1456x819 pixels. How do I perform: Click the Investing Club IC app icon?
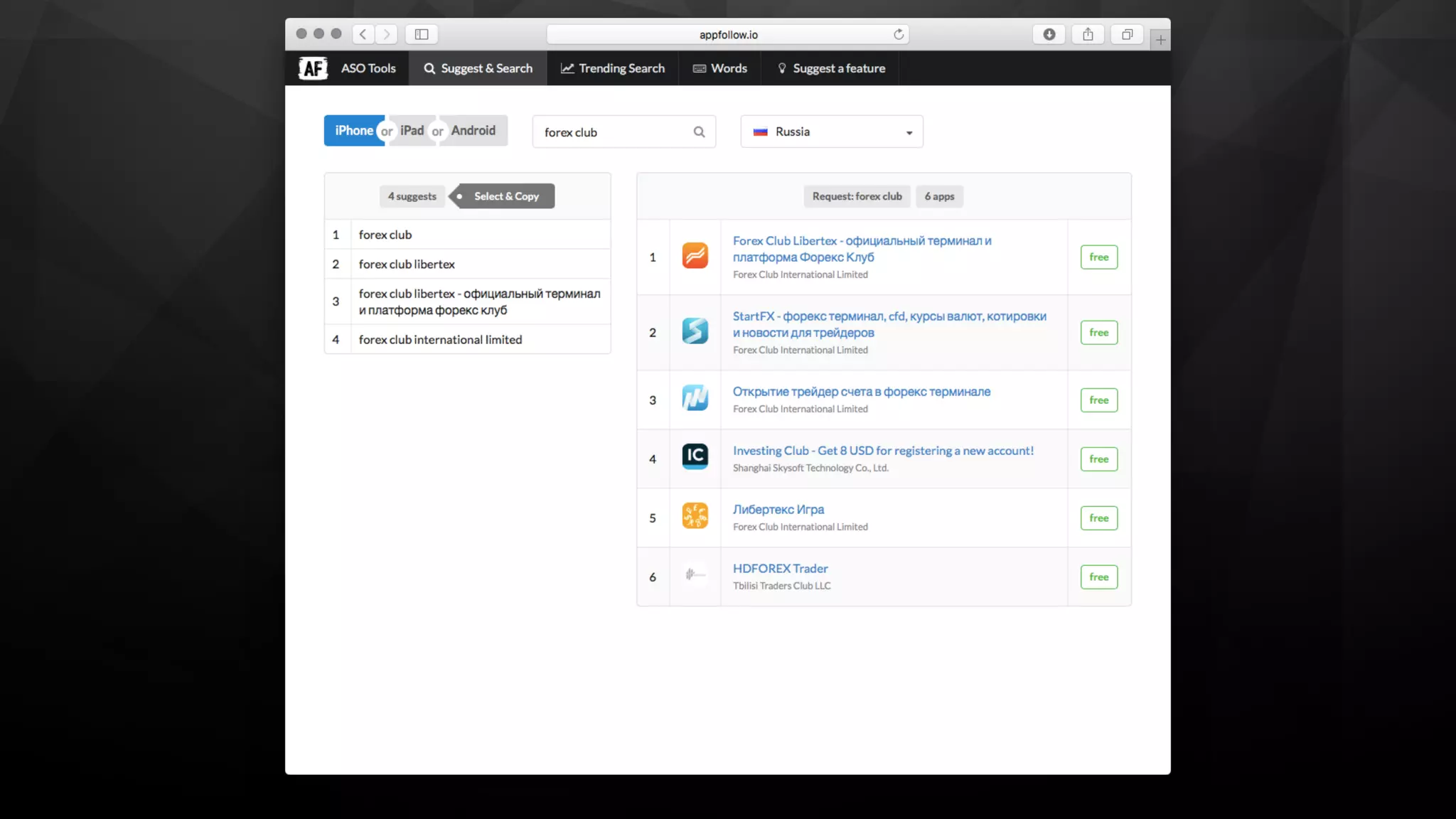click(x=695, y=456)
